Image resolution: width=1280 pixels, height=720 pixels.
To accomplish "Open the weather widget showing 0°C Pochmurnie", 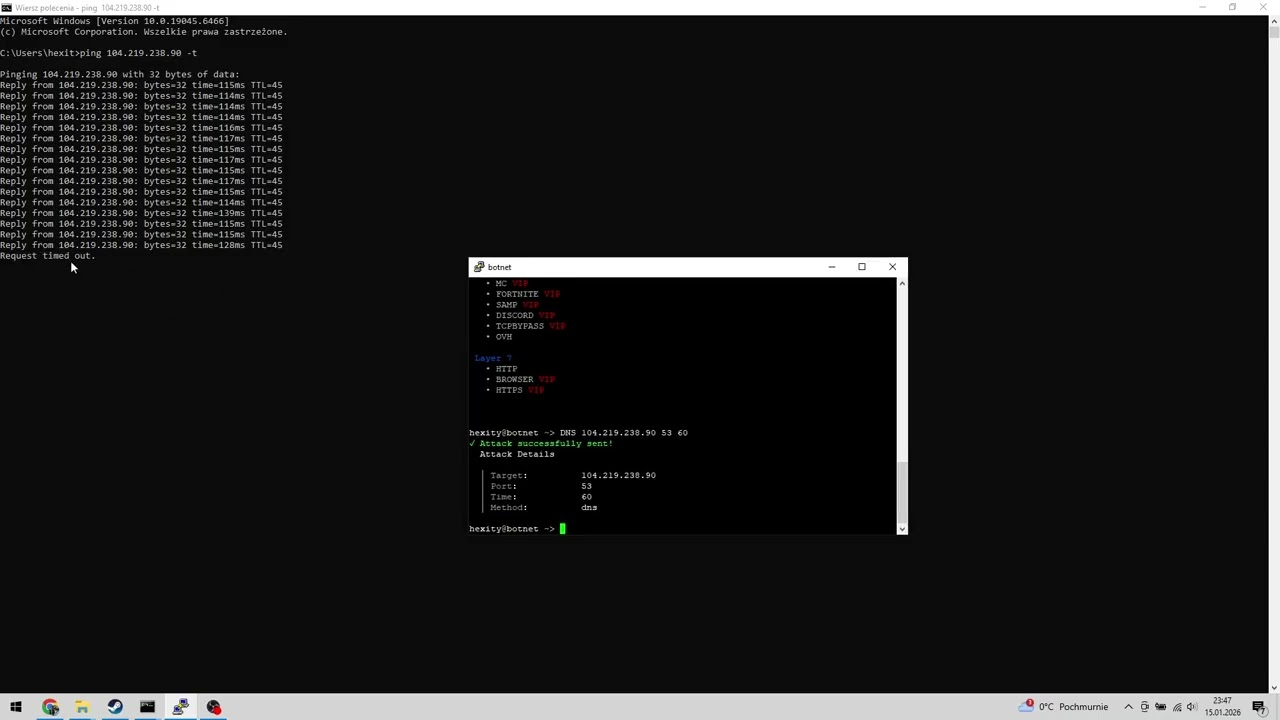I will [x=1064, y=707].
